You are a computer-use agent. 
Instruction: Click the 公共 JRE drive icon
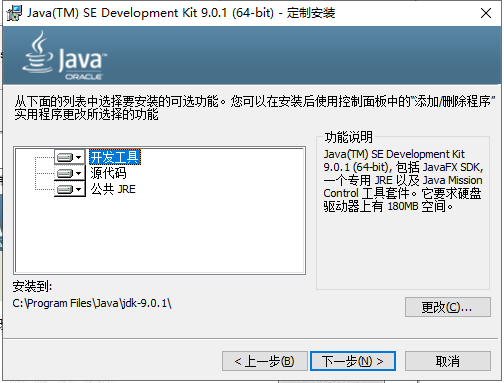pos(65,189)
